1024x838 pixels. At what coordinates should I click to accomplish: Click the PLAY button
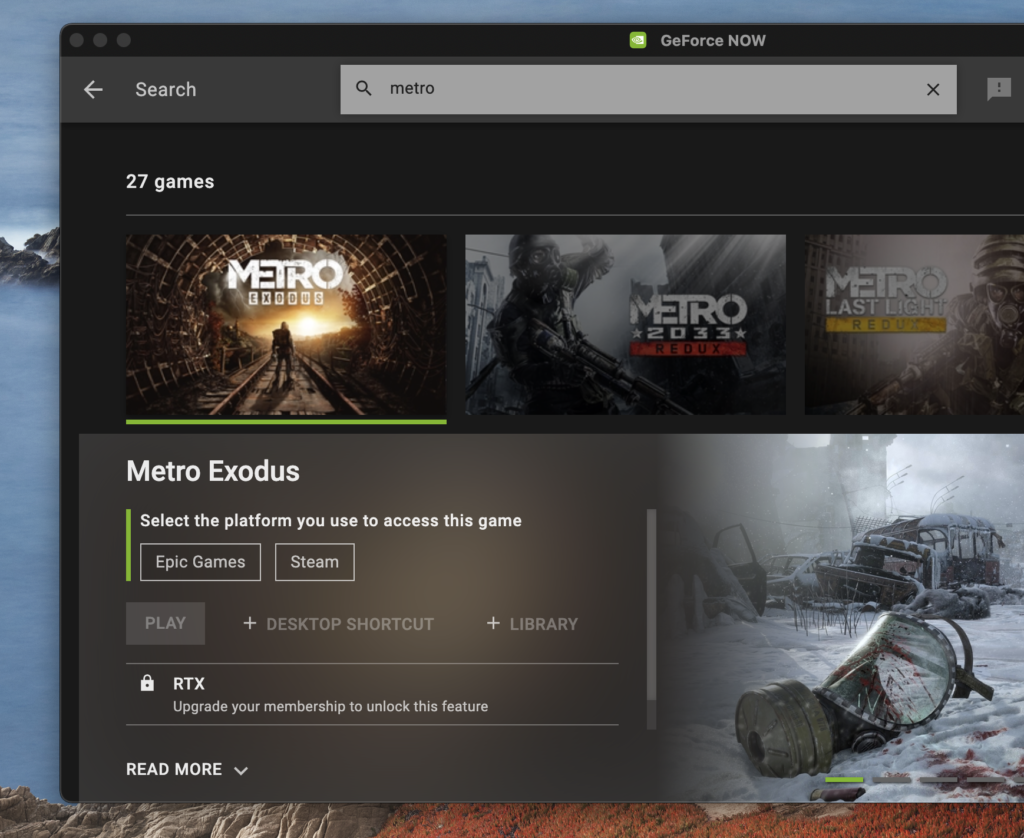pos(165,623)
